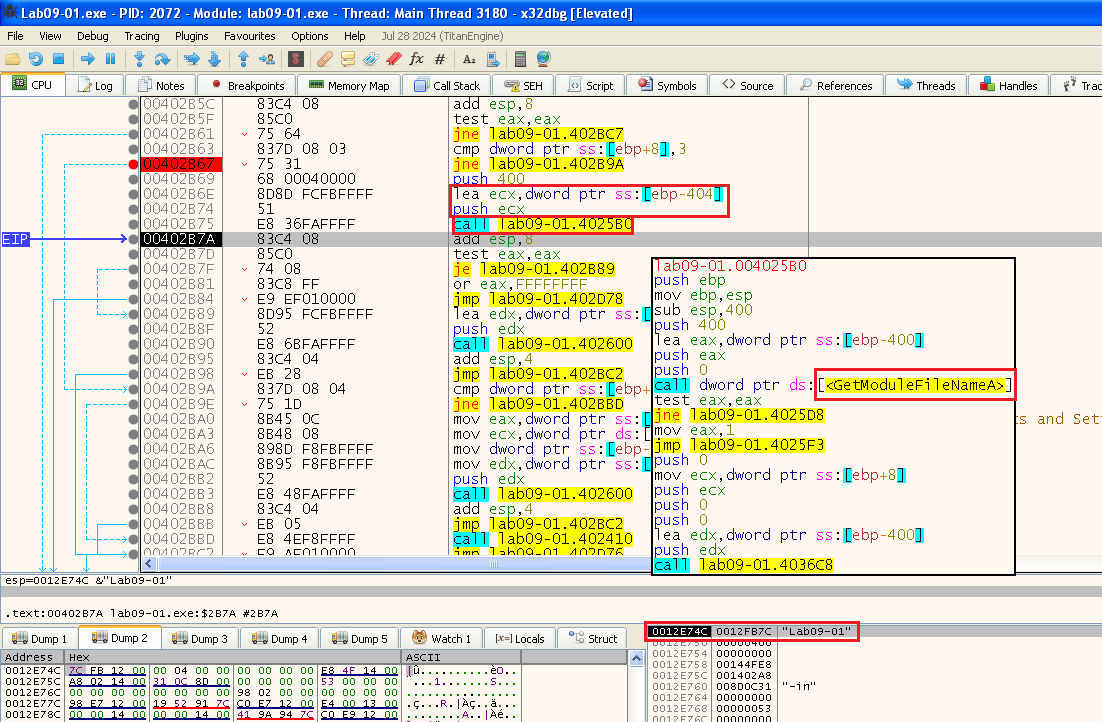Show string references with the Az icon
Viewport: 1102px width, 722px height.
pyautogui.click(x=468, y=59)
